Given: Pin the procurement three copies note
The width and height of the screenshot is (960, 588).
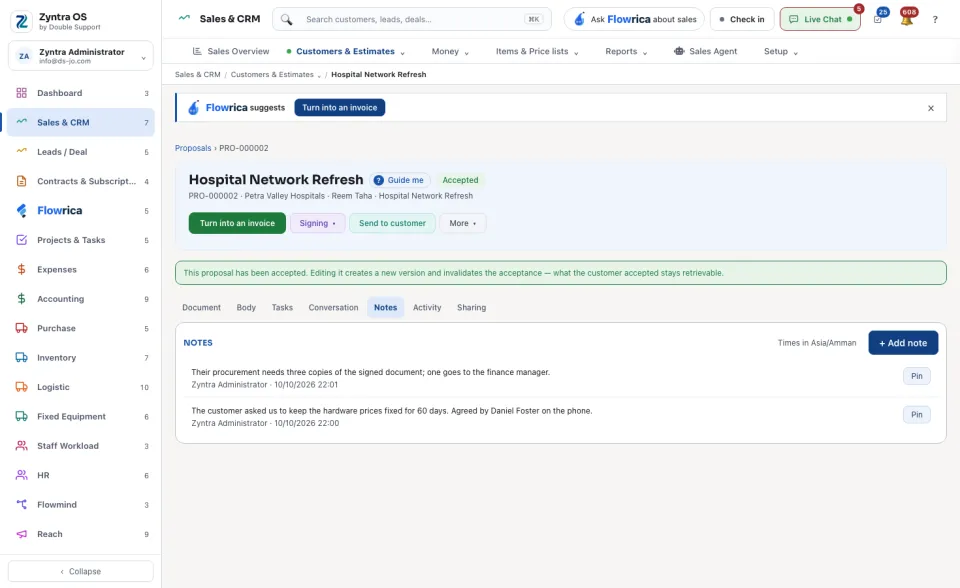Looking at the screenshot, I should coord(917,376).
